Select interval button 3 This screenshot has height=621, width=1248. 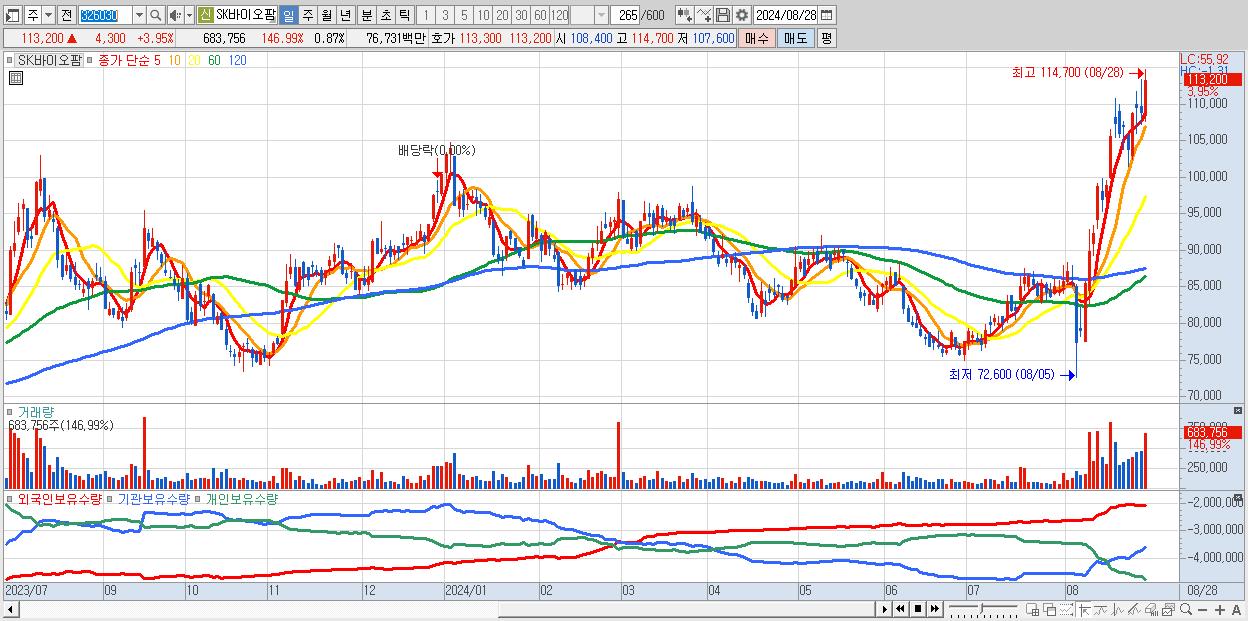(x=445, y=15)
